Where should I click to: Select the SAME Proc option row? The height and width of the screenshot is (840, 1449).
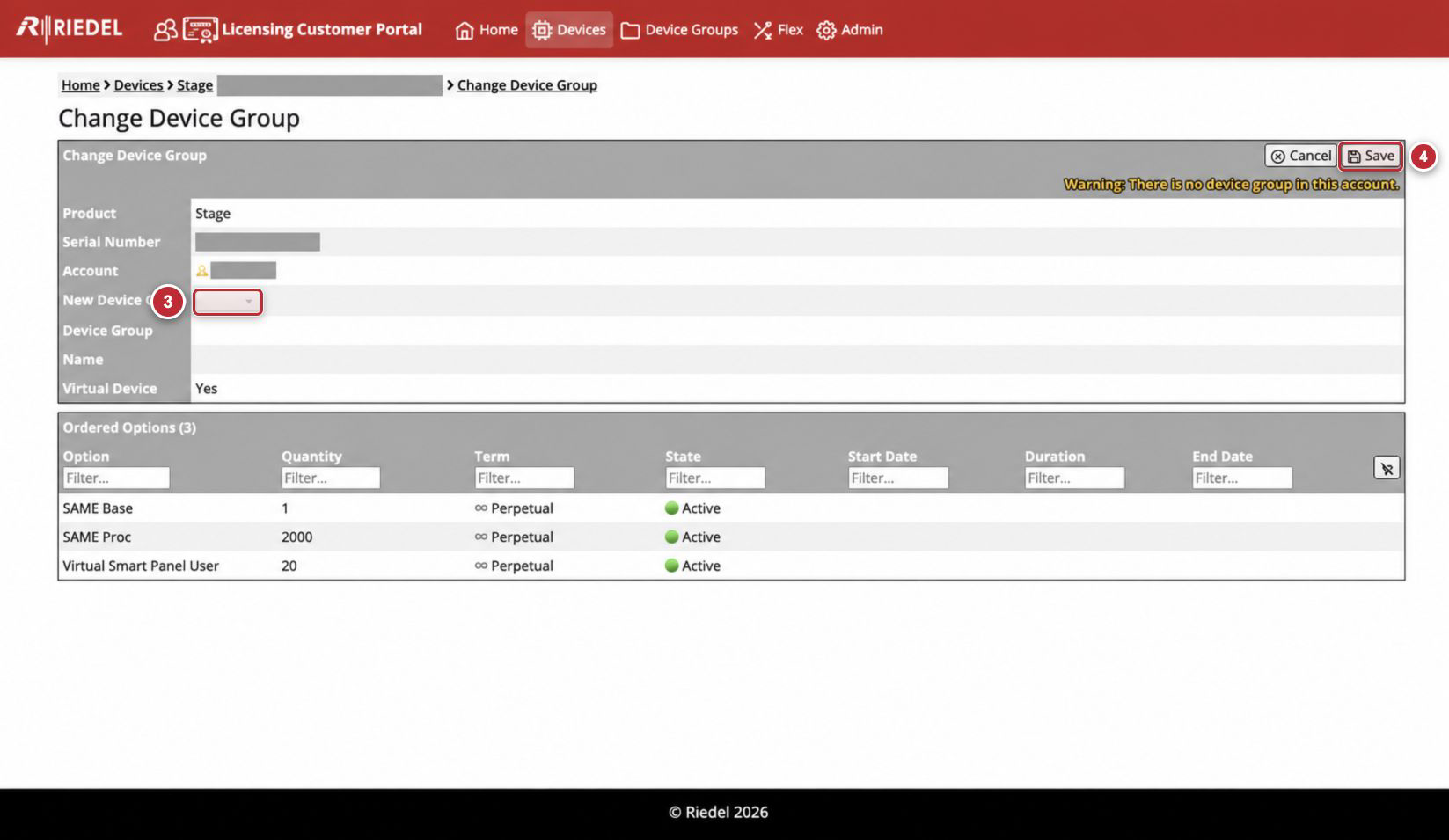731,537
